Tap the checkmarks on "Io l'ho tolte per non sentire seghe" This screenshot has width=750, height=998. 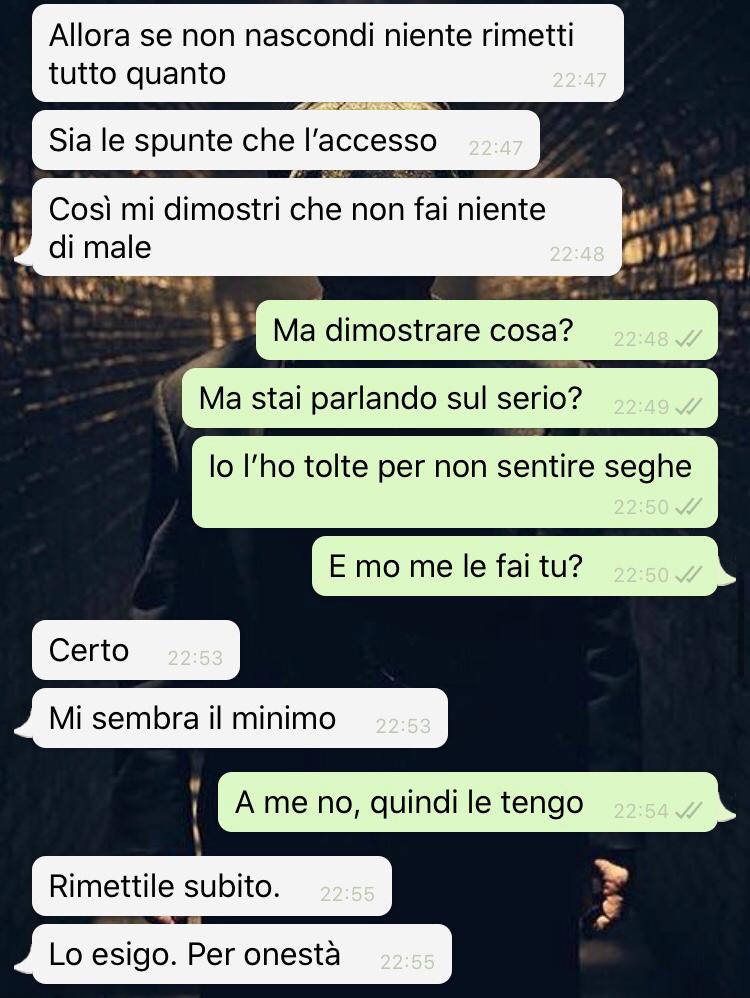(x=688, y=506)
